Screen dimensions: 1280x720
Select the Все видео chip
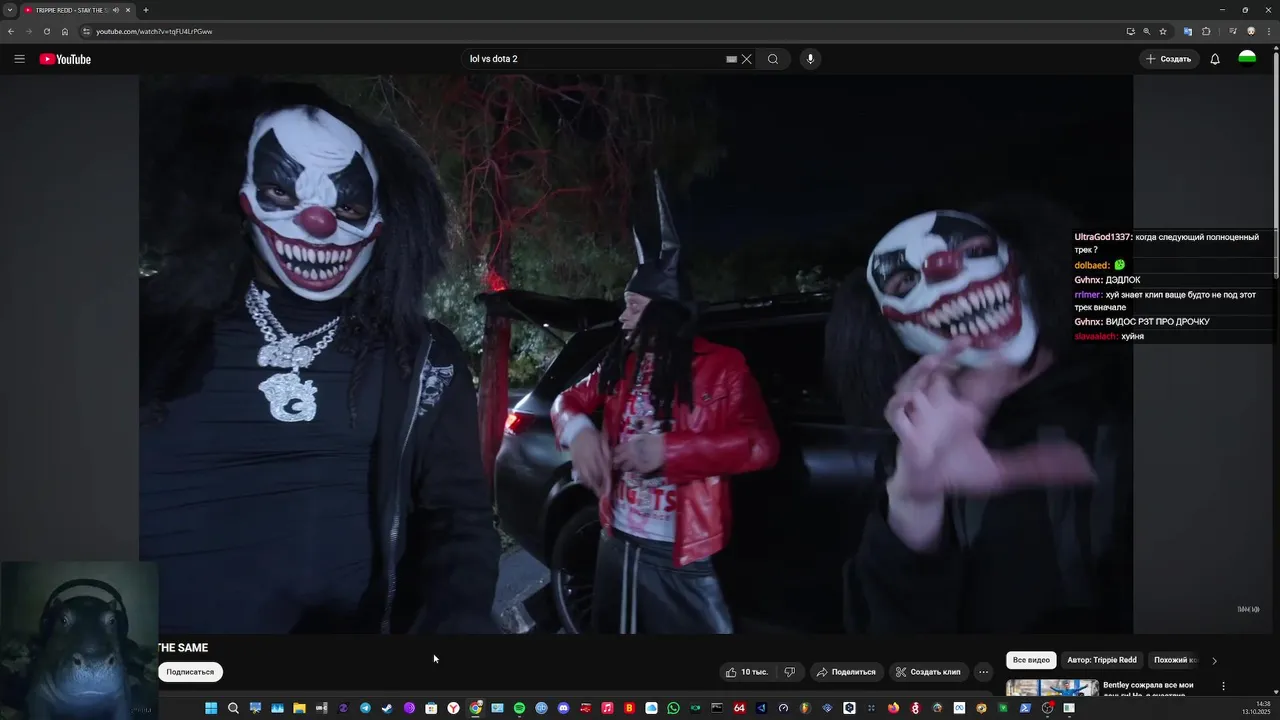[x=1031, y=660]
